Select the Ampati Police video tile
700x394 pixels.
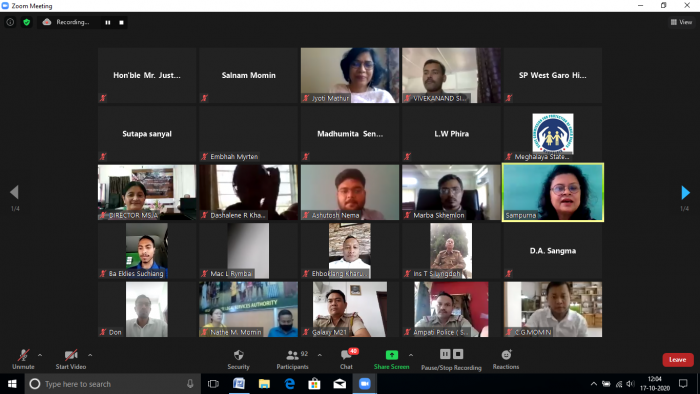coord(451,309)
